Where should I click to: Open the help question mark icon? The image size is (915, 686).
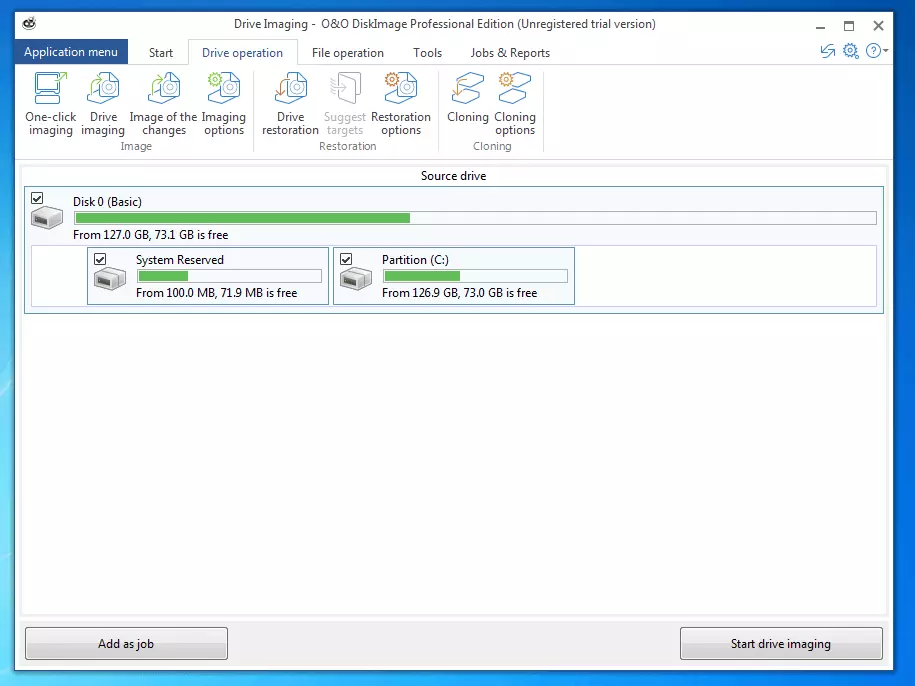873,51
